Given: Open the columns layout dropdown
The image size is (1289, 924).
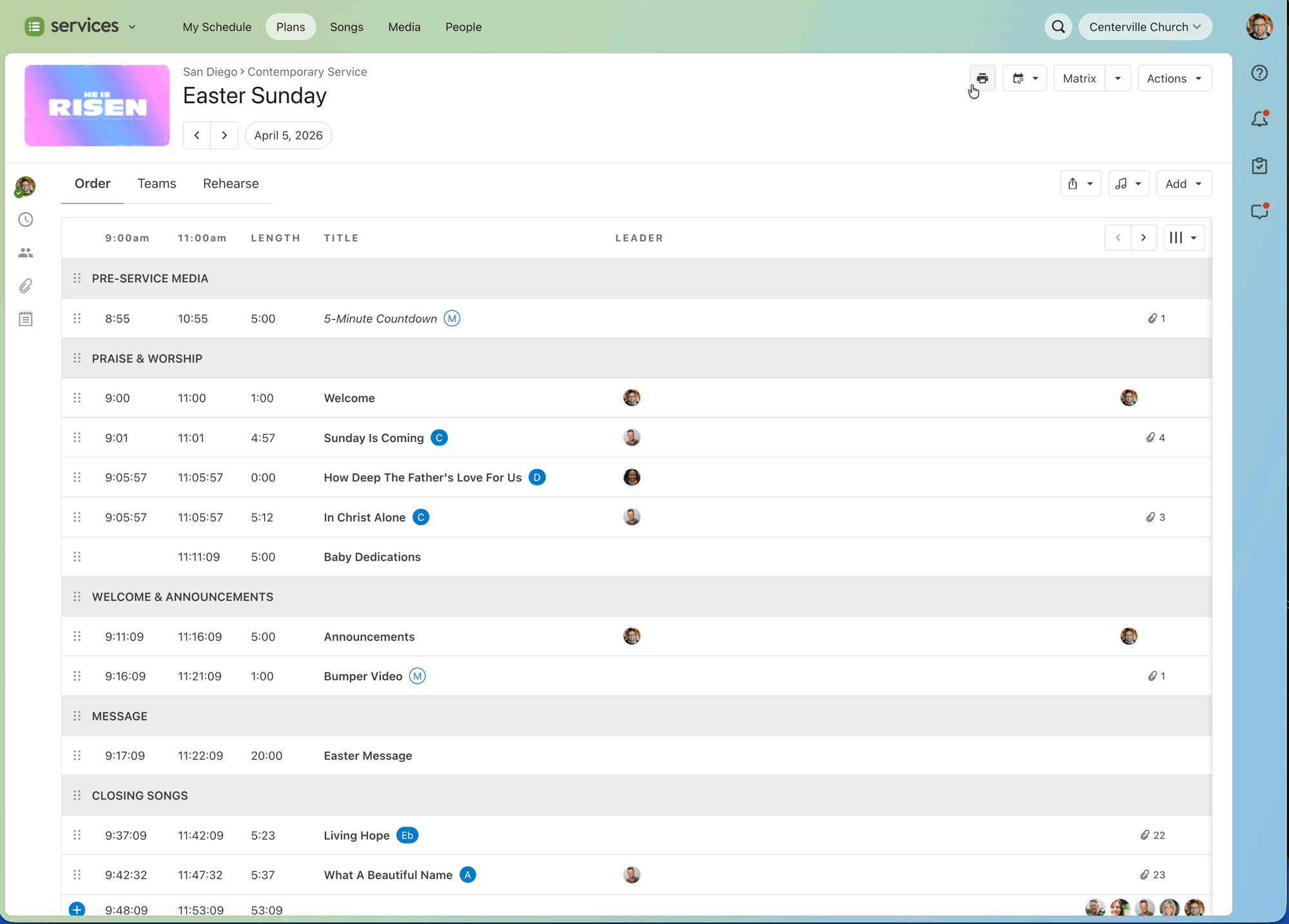Looking at the screenshot, I should pyautogui.click(x=1183, y=238).
